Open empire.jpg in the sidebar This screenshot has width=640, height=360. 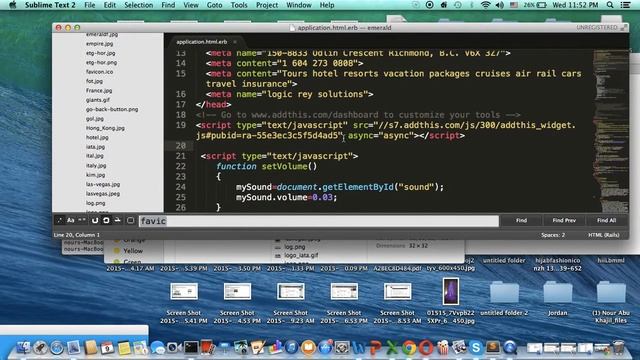tap(100, 44)
